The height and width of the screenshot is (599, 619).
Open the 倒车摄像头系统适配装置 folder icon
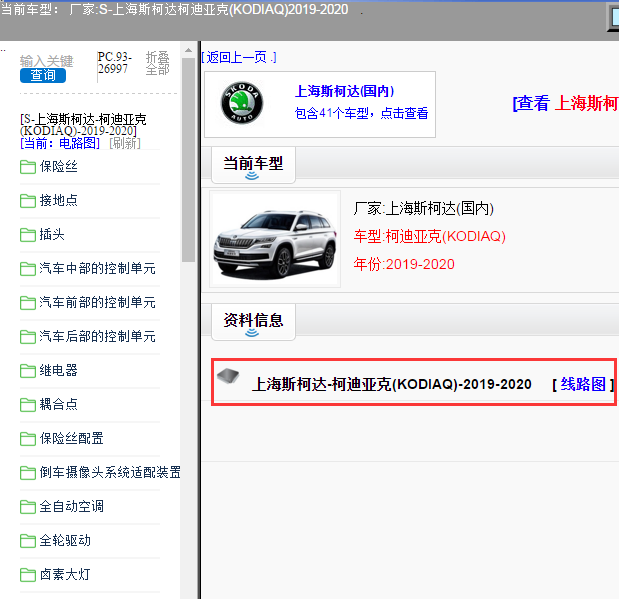point(28,473)
